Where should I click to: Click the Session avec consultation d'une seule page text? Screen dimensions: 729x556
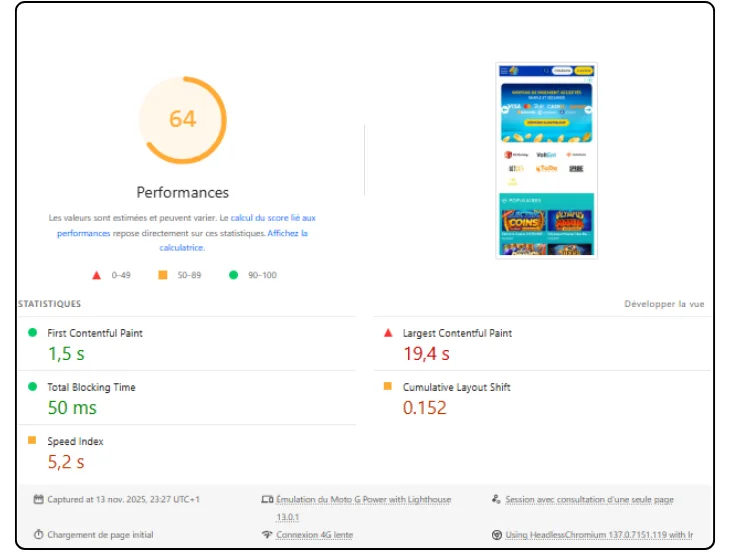pos(589,499)
